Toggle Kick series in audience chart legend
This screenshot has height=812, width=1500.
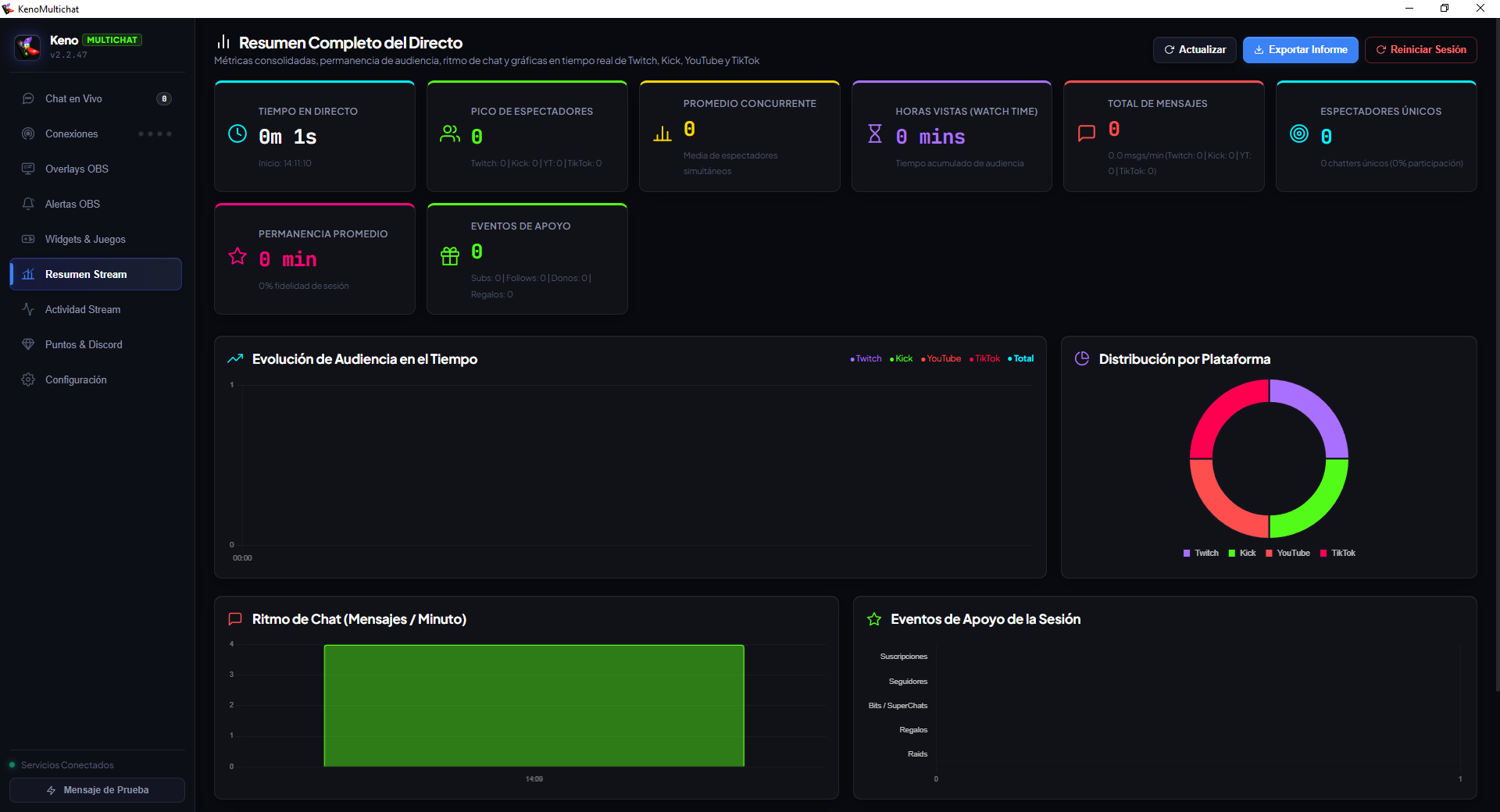901,359
